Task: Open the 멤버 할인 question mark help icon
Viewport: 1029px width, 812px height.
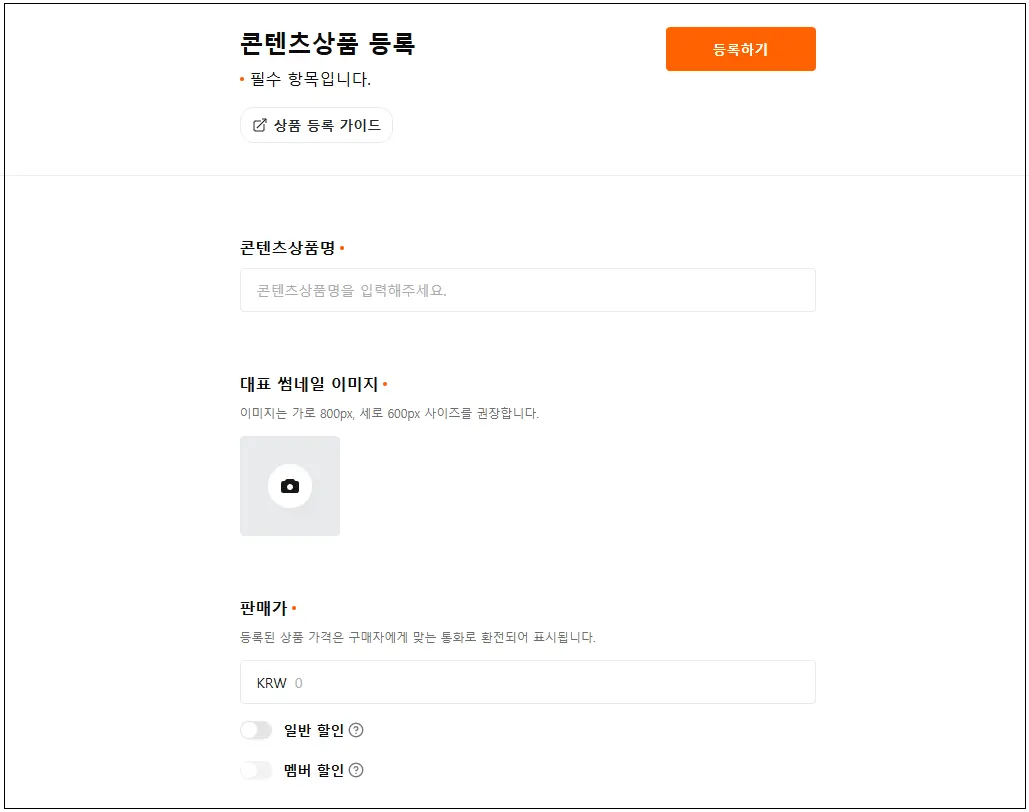Action: coord(356,770)
